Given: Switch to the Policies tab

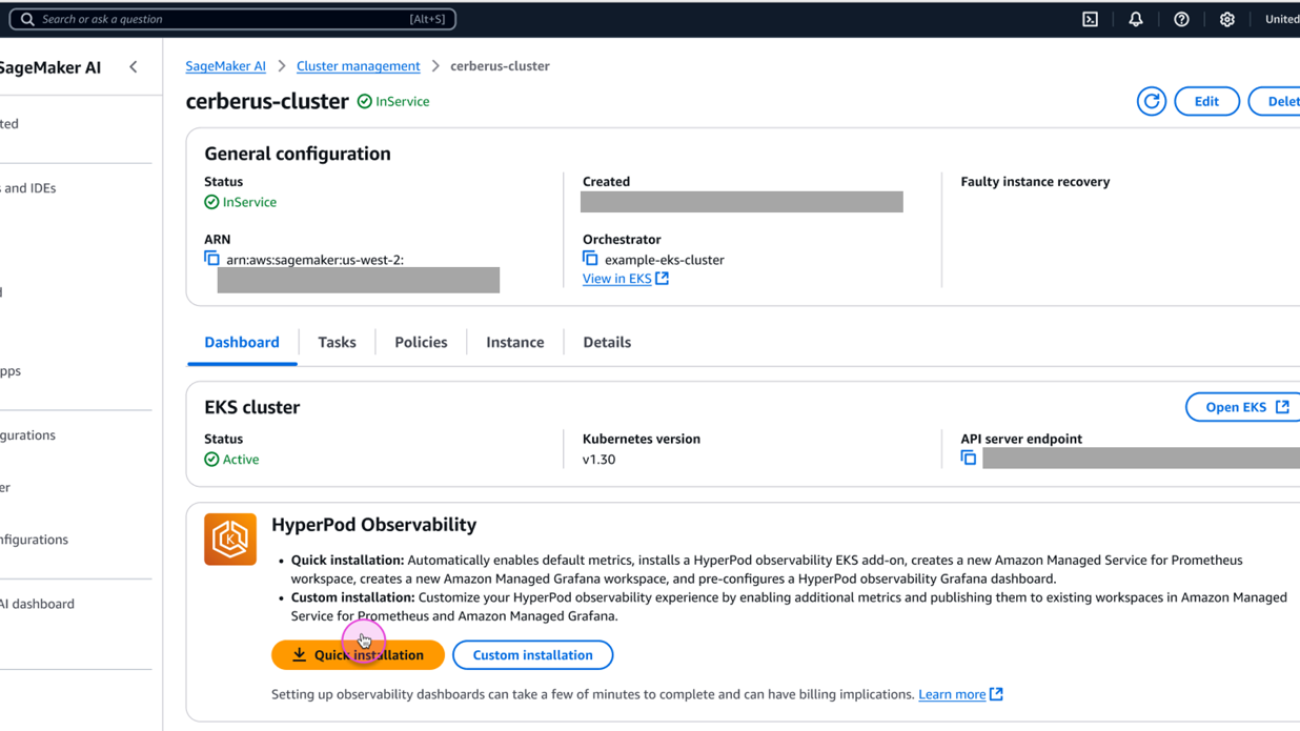Looking at the screenshot, I should tap(421, 342).
